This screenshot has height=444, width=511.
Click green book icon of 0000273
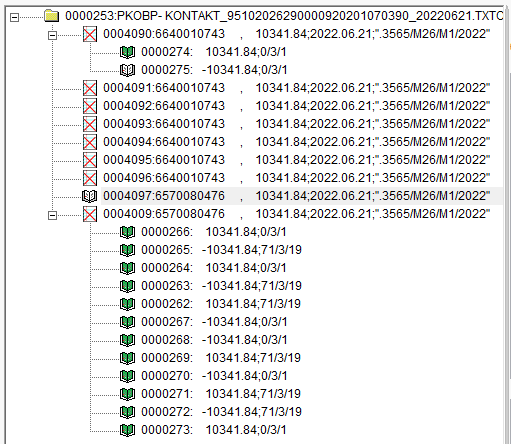click(x=127, y=430)
